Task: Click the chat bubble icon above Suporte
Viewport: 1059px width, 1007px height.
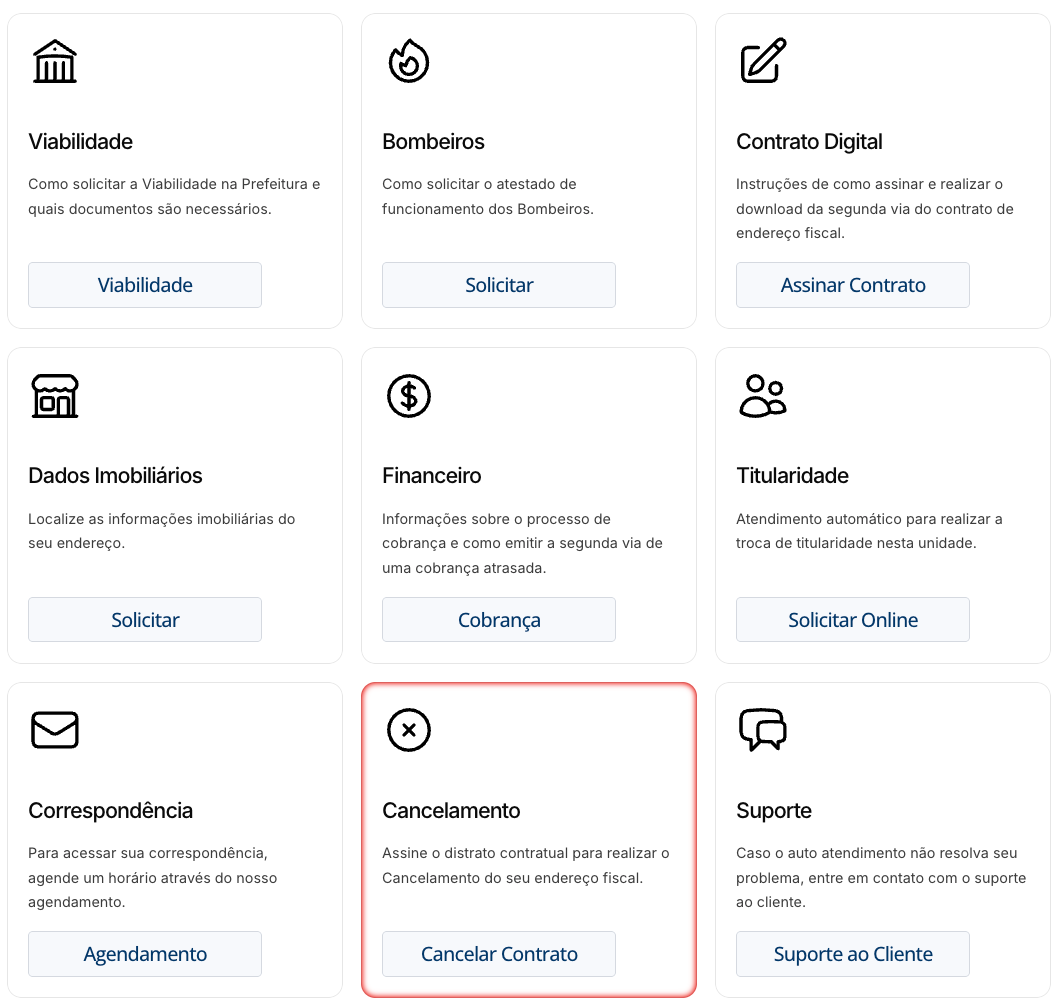Action: tap(762, 730)
